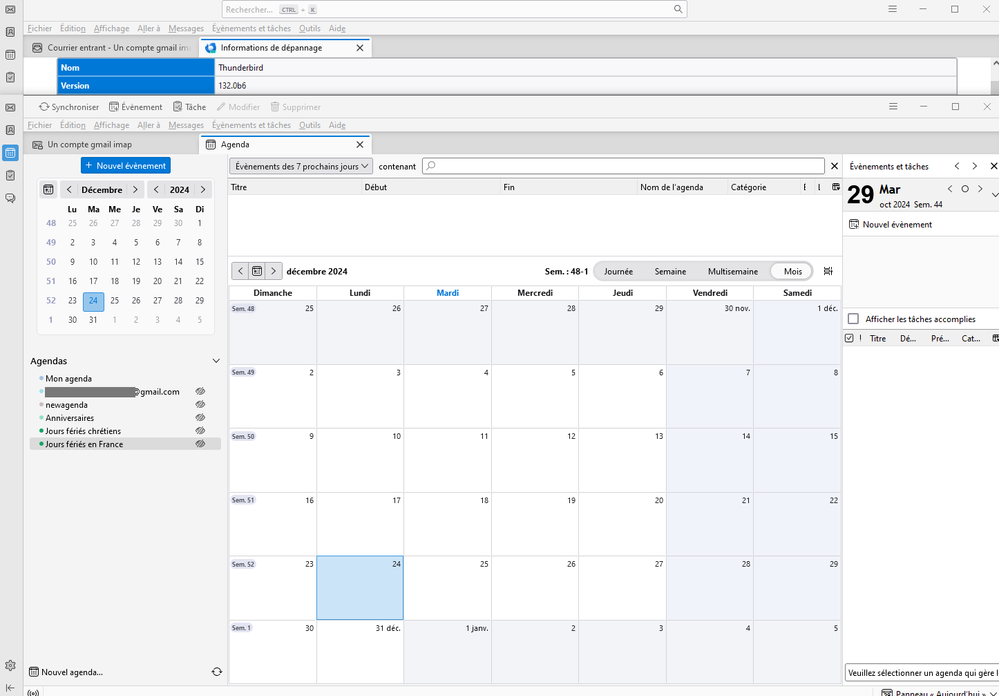Open the Évènements et tâches menu
Viewport: 999px width, 696px height.
click(x=250, y=125)
